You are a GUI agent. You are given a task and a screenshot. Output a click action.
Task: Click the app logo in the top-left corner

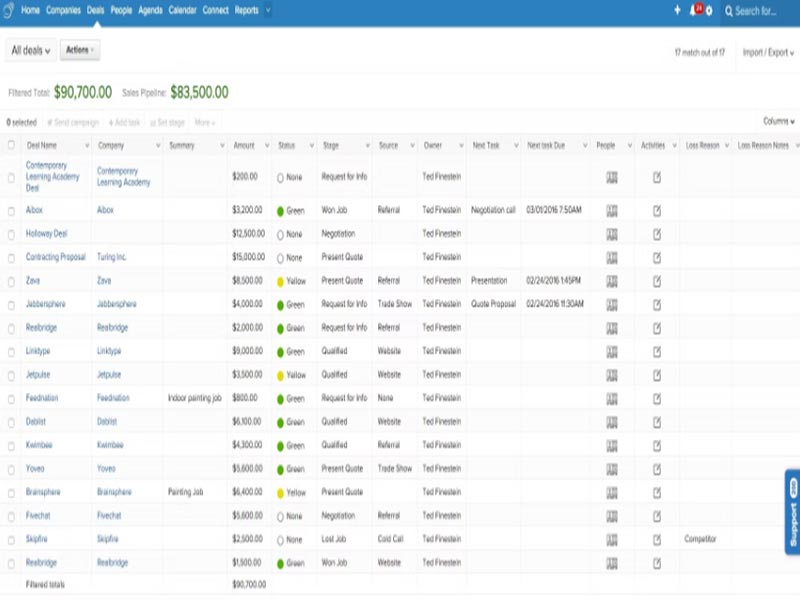(x=9, y=10)
